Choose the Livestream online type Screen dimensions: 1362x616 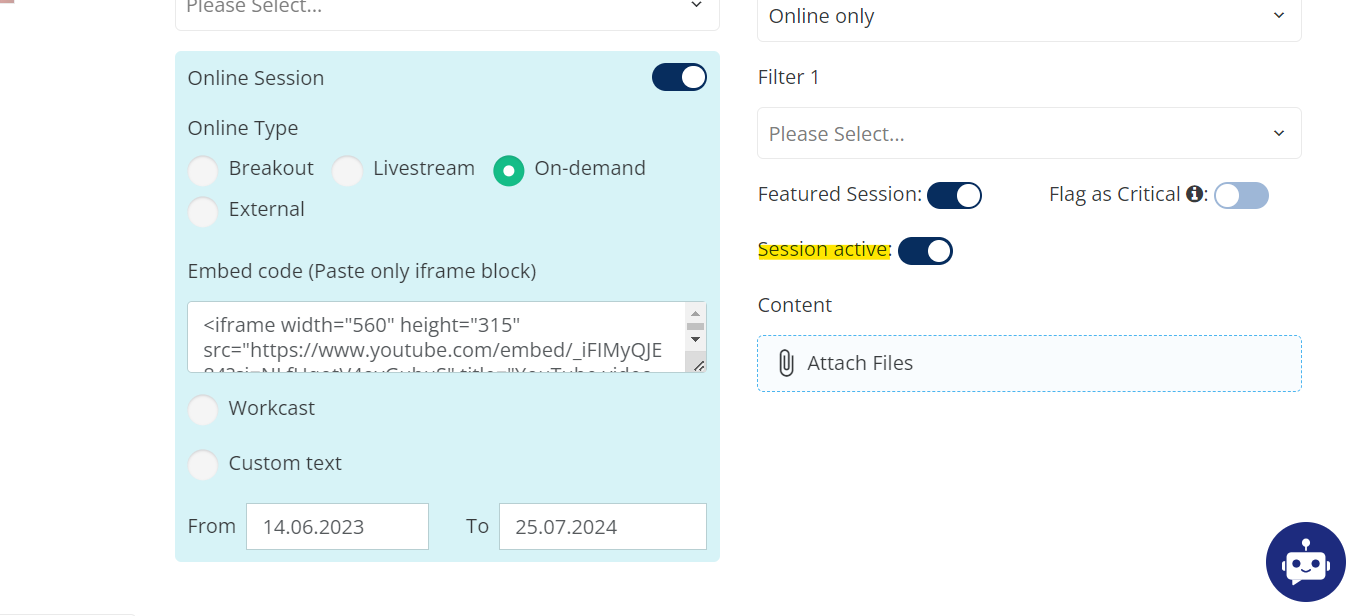(x=347, y=171)
